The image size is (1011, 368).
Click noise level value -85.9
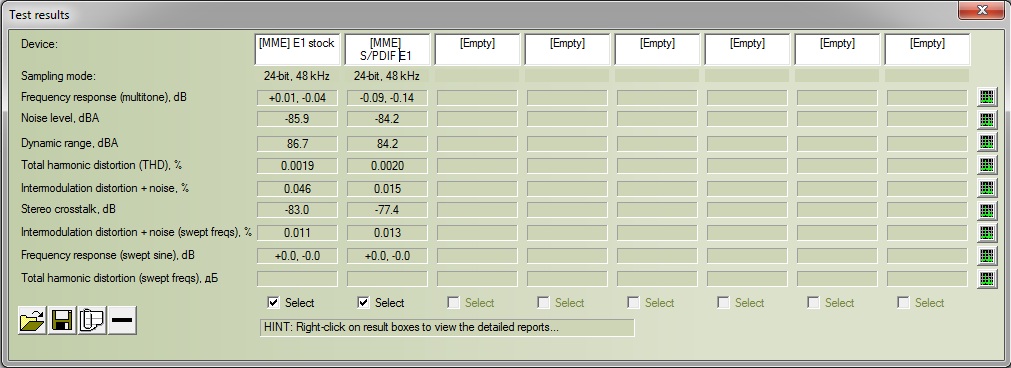297,119
